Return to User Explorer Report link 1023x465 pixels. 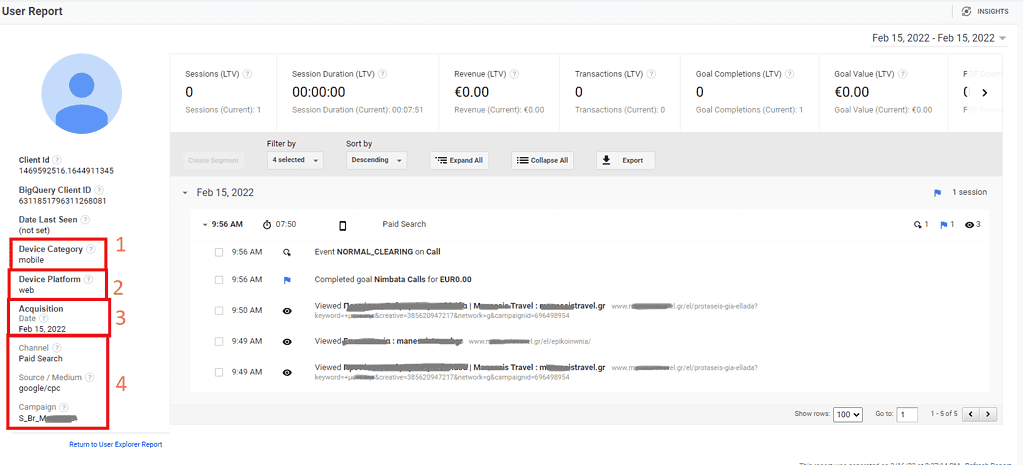(115, 444)
